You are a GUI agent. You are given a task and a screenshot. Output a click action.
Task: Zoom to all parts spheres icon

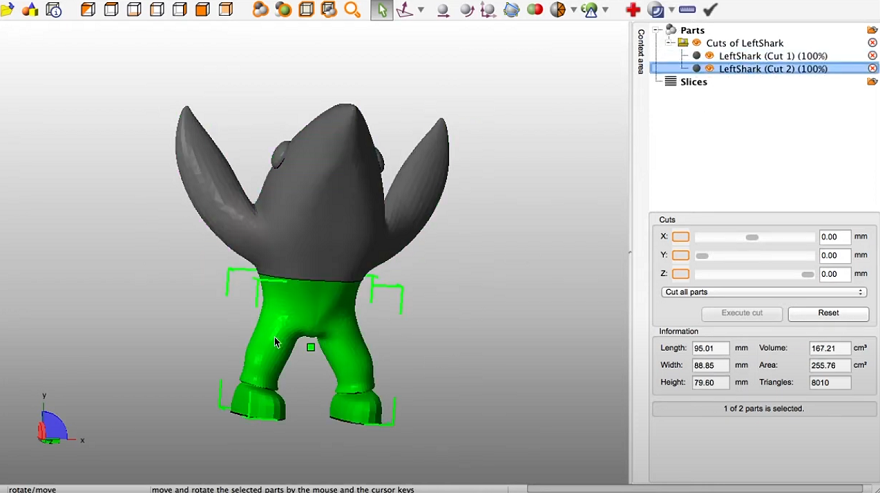tap(260, 10)
